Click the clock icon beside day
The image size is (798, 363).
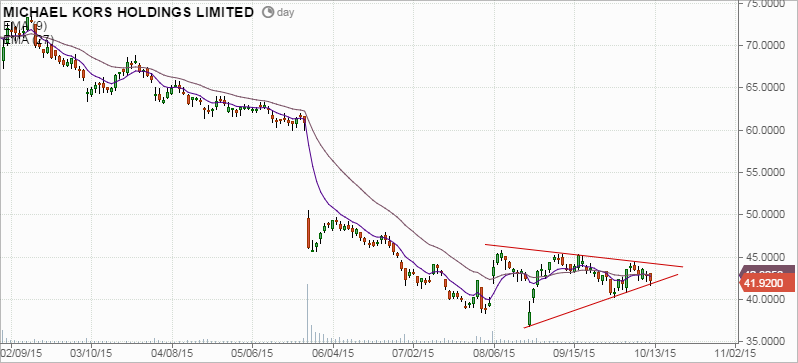(268, 12)
